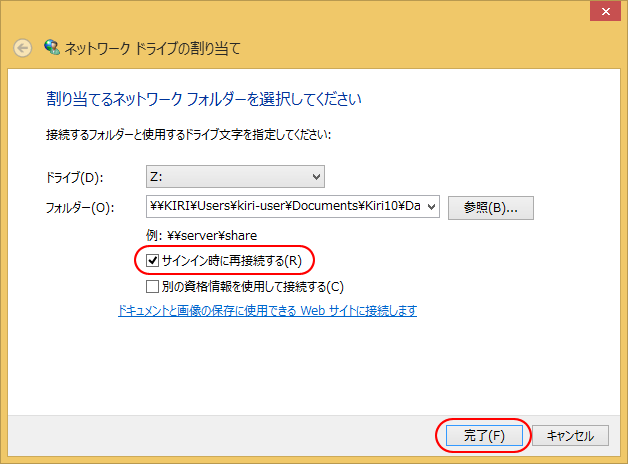This screenshot has height=464, width=628.
Task: Click the 完了(F) finish button
Action: (x=484, y=436)
